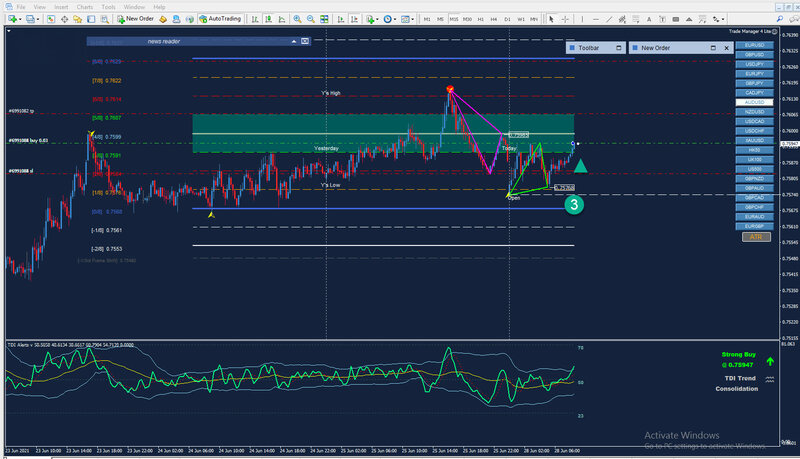
Task: Click the ATR button
Action: click(755, 237)
